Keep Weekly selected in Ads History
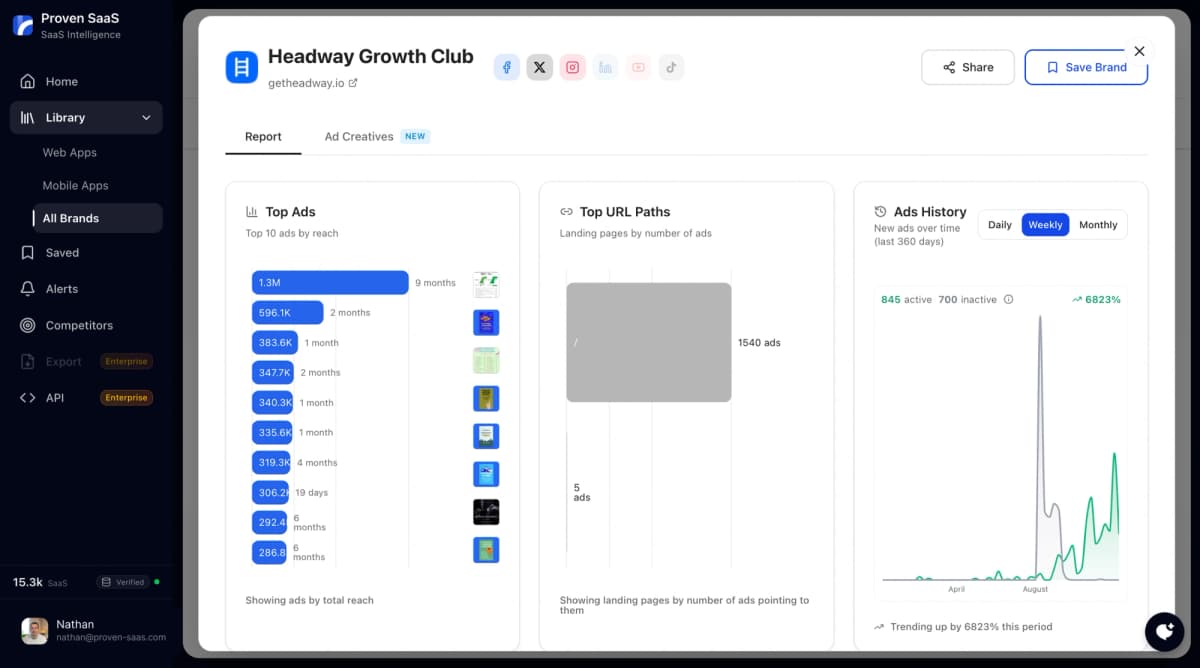Viewport: 1200px width, 668px height. tap(1045, 224)
